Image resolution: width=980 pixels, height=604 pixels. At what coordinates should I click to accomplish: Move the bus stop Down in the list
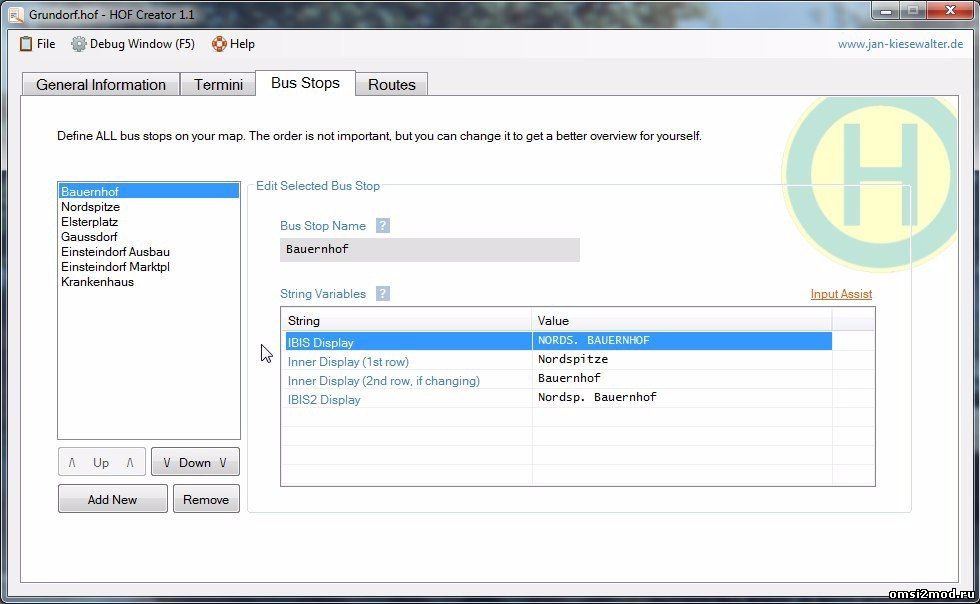point(195,463)
